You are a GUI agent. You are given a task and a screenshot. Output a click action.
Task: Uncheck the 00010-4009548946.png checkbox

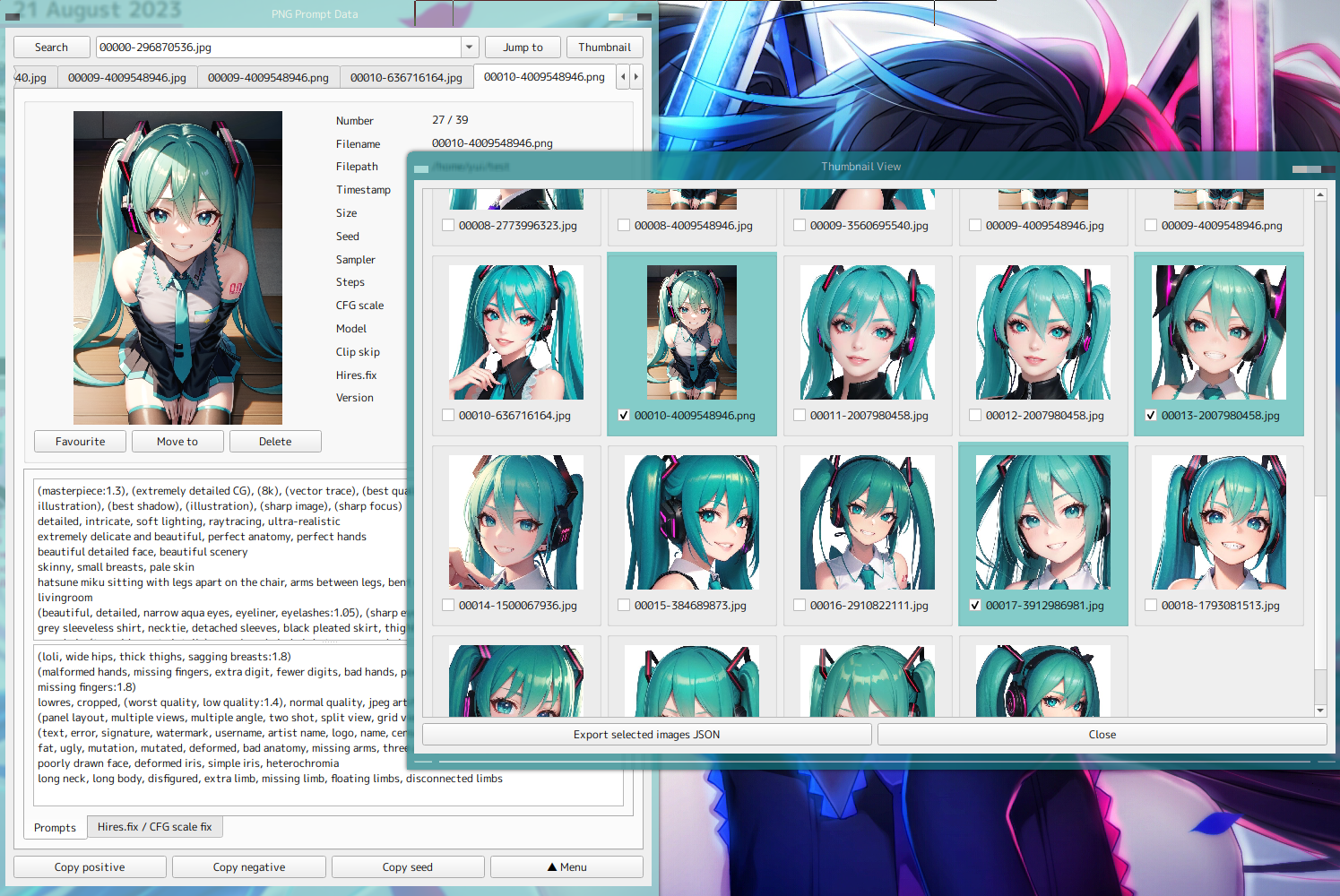click(x=624, y=416)
